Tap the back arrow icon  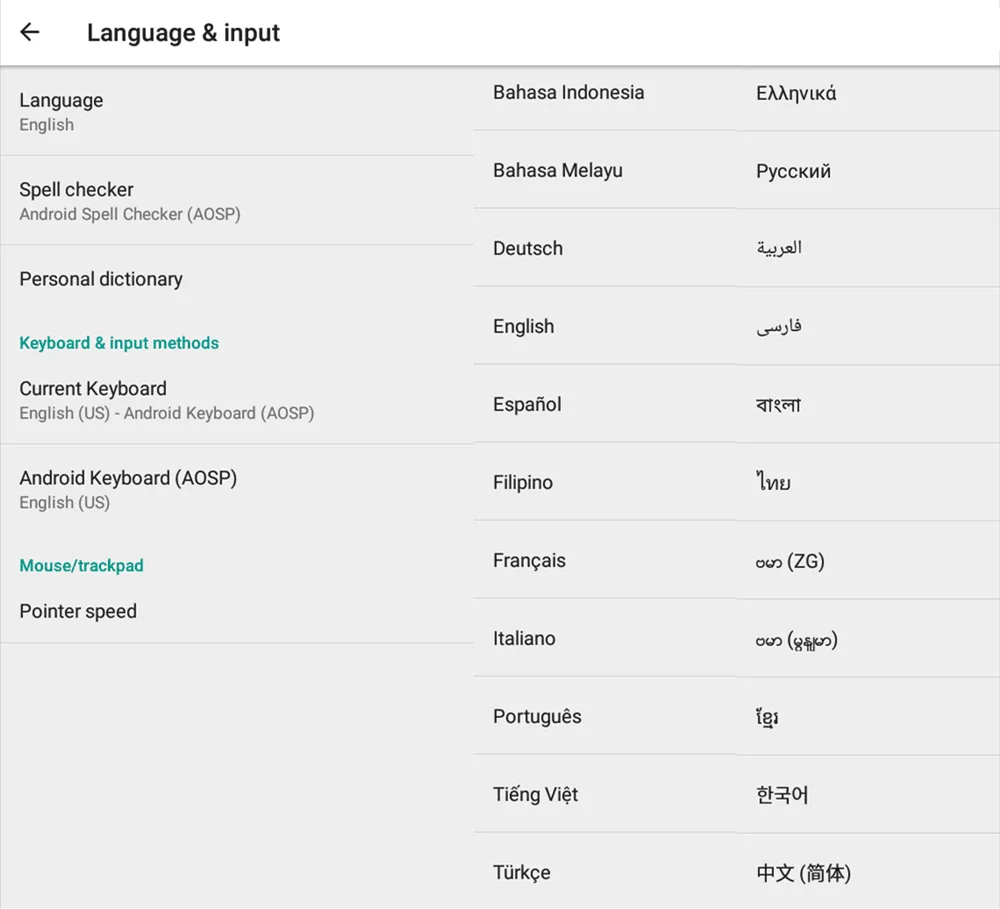click(x=30, y=32)
